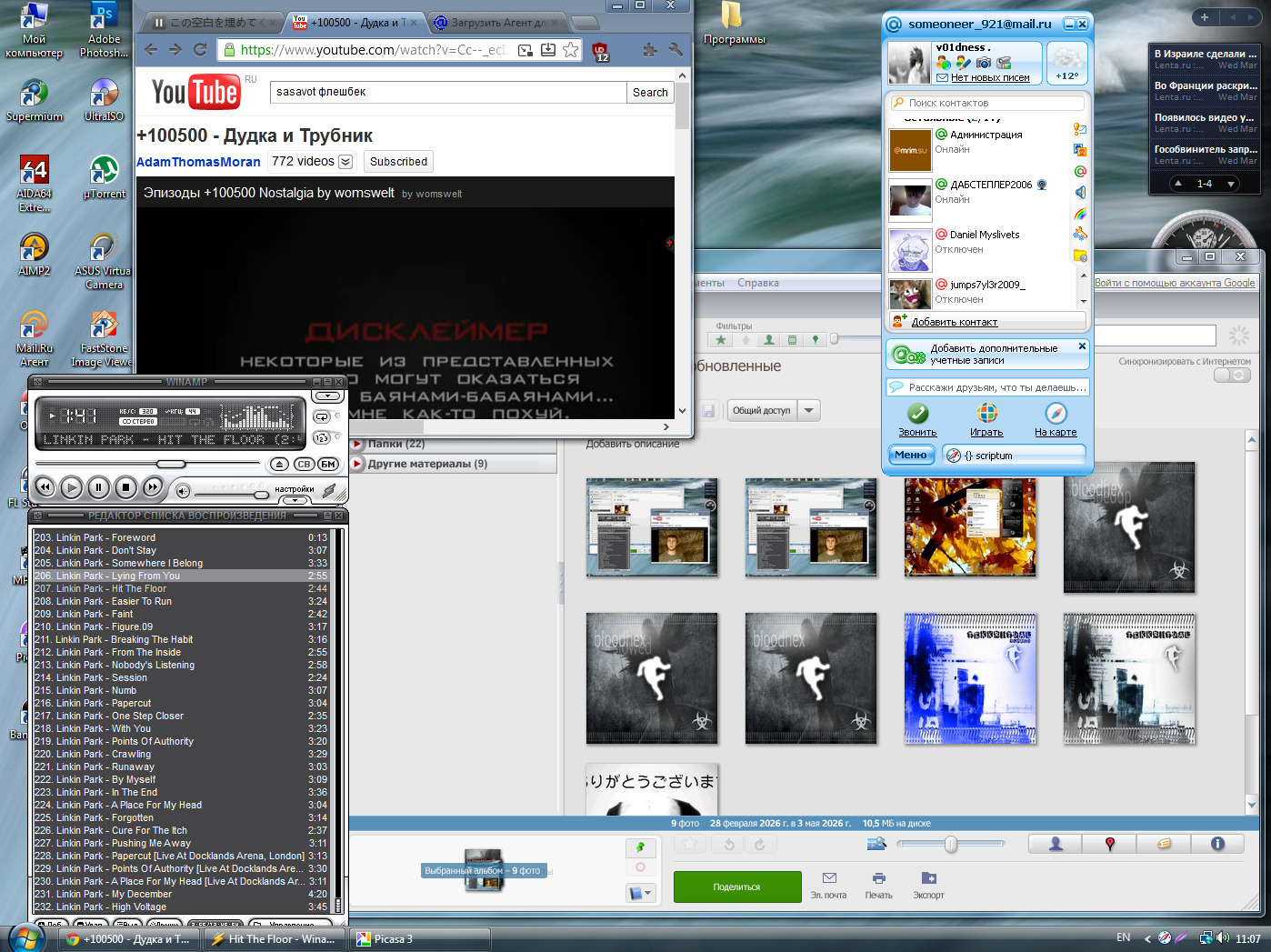This screenshot has width=1271, height=952.
Task: Open the AdamThomasMoran channel link
Action: coord(198,162)
